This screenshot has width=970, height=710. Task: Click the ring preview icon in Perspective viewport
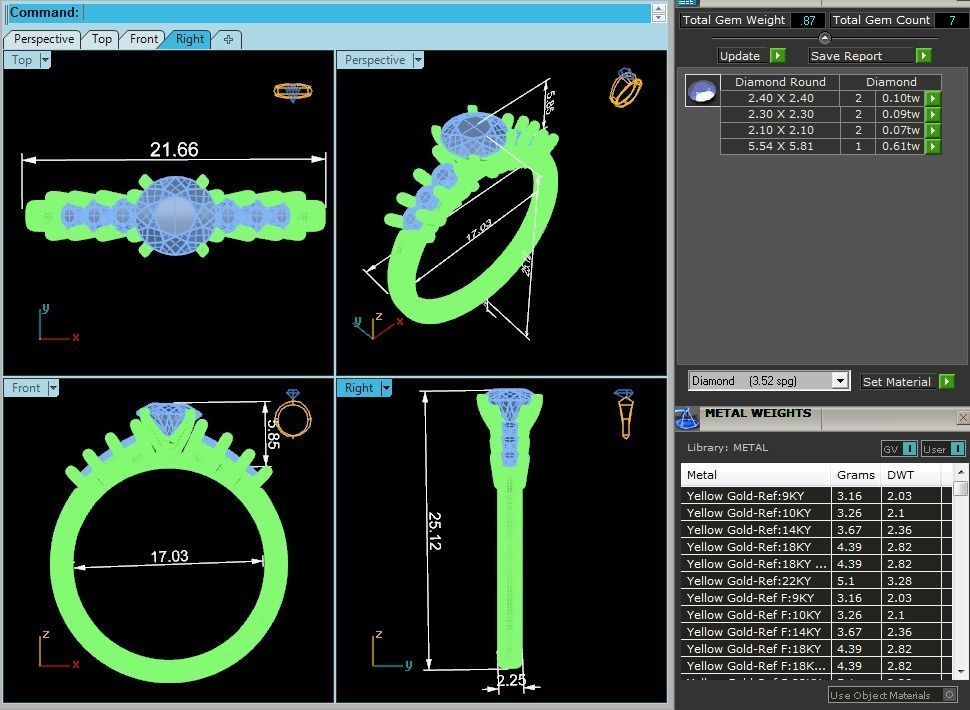[x=625, y=87]
